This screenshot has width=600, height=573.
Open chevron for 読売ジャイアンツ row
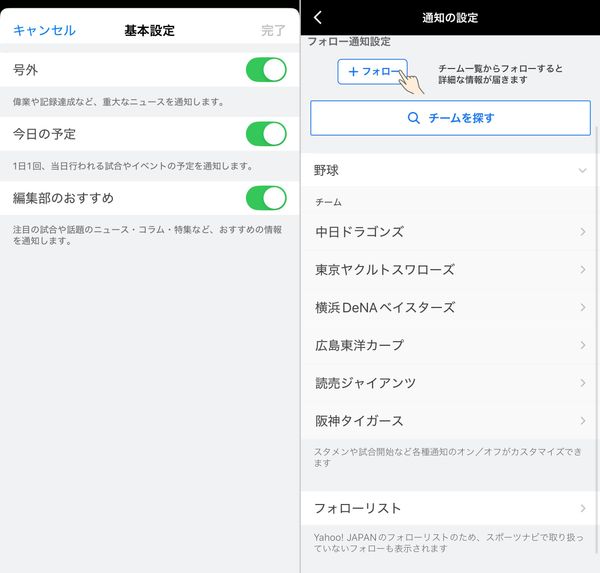(x=583, y=383)
